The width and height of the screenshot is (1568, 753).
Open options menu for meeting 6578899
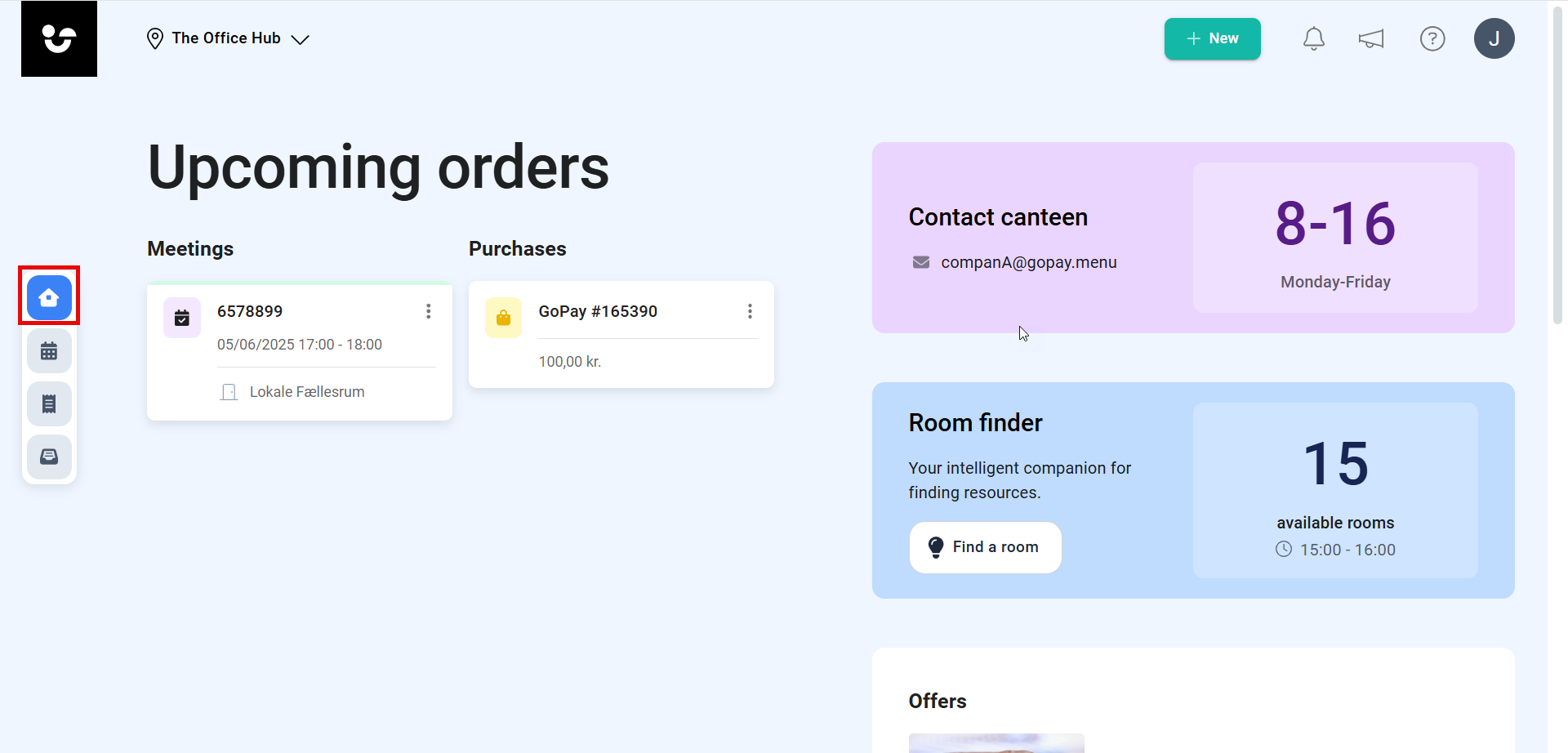tap(428, 311)
